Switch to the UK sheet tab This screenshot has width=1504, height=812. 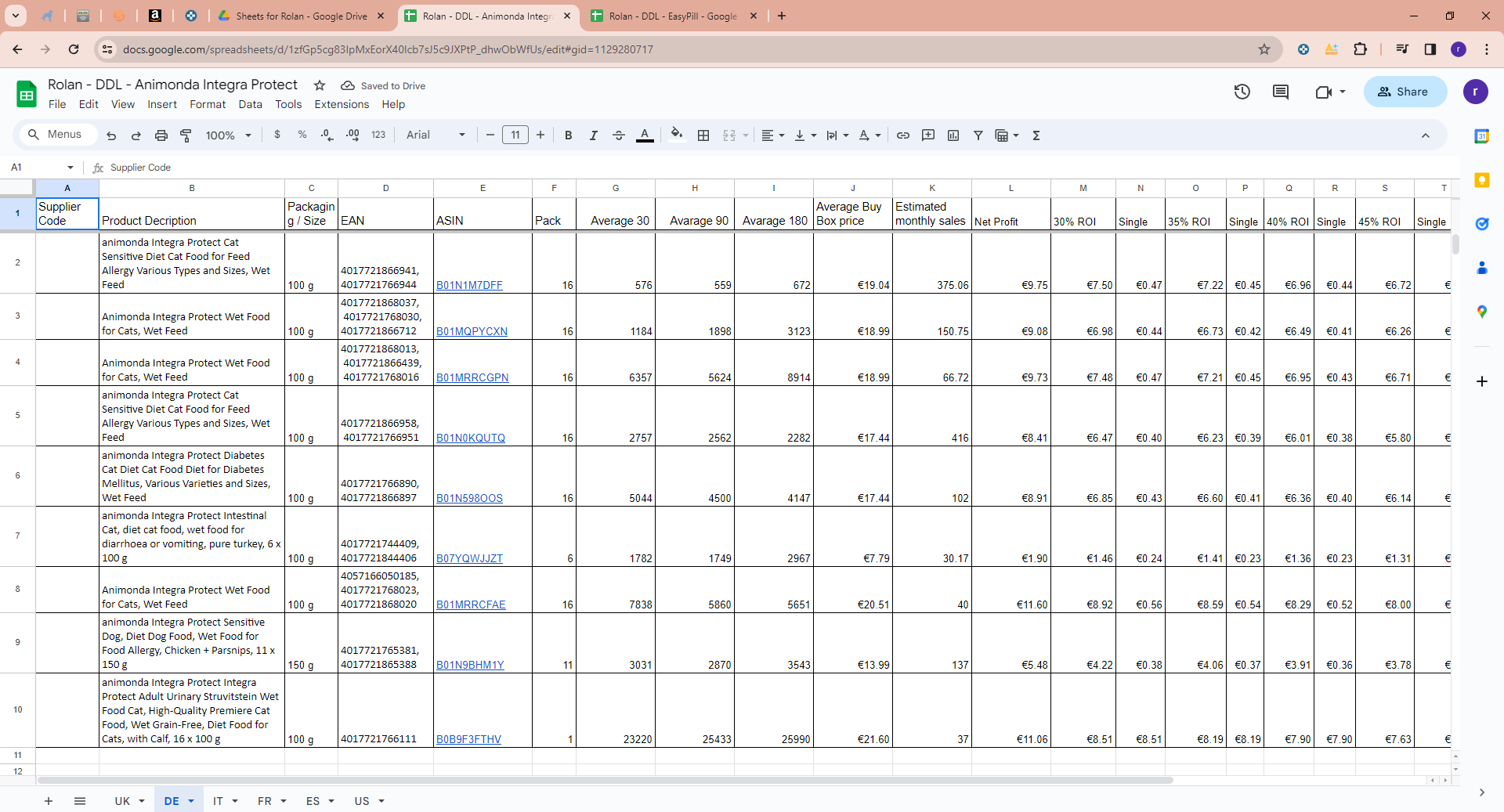pyautogui.click(x=122, y=801)
